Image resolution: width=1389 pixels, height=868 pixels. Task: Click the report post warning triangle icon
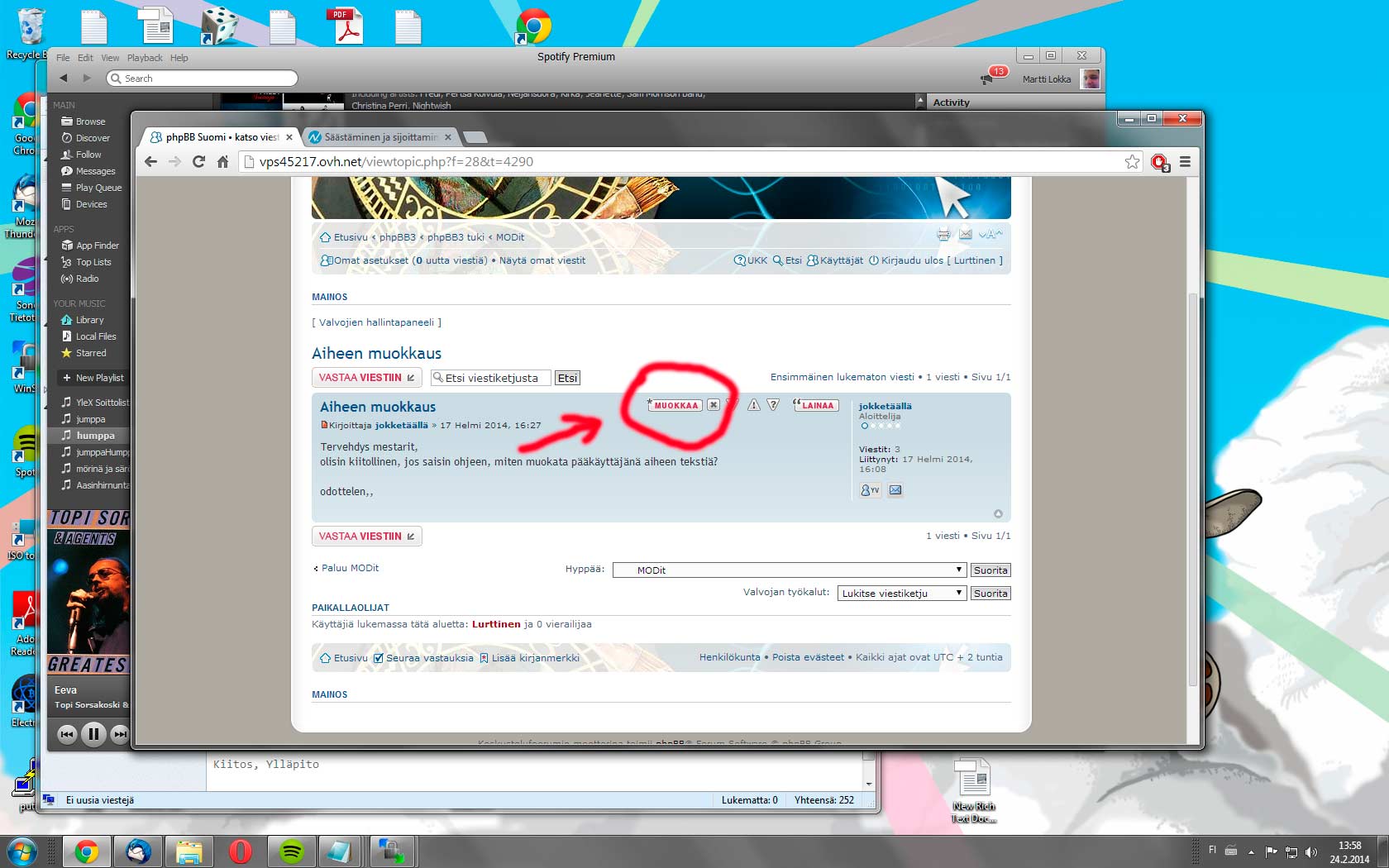point(753,405)
